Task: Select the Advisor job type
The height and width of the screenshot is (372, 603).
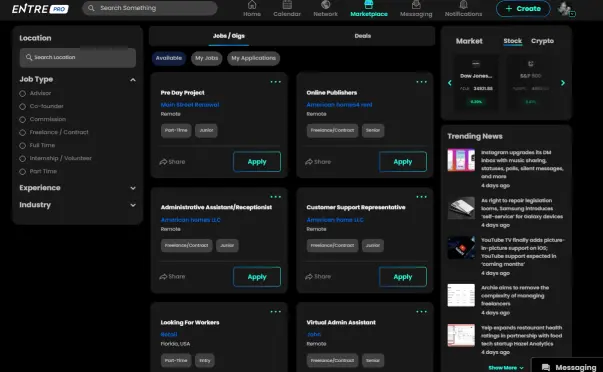Action: click(23, 93)
